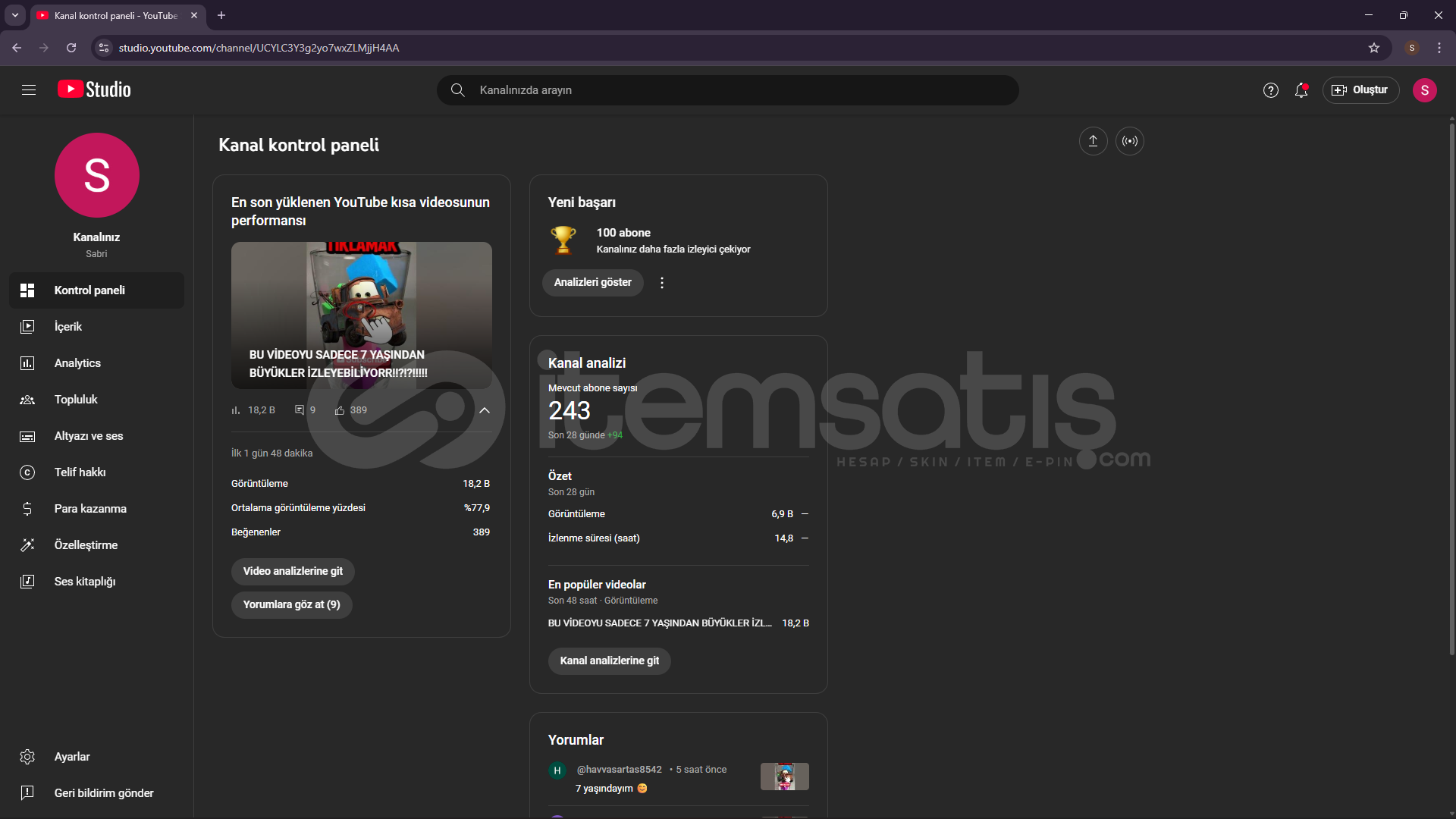
Task: Click the views stat icon 18,2 B
Action: 236,410
